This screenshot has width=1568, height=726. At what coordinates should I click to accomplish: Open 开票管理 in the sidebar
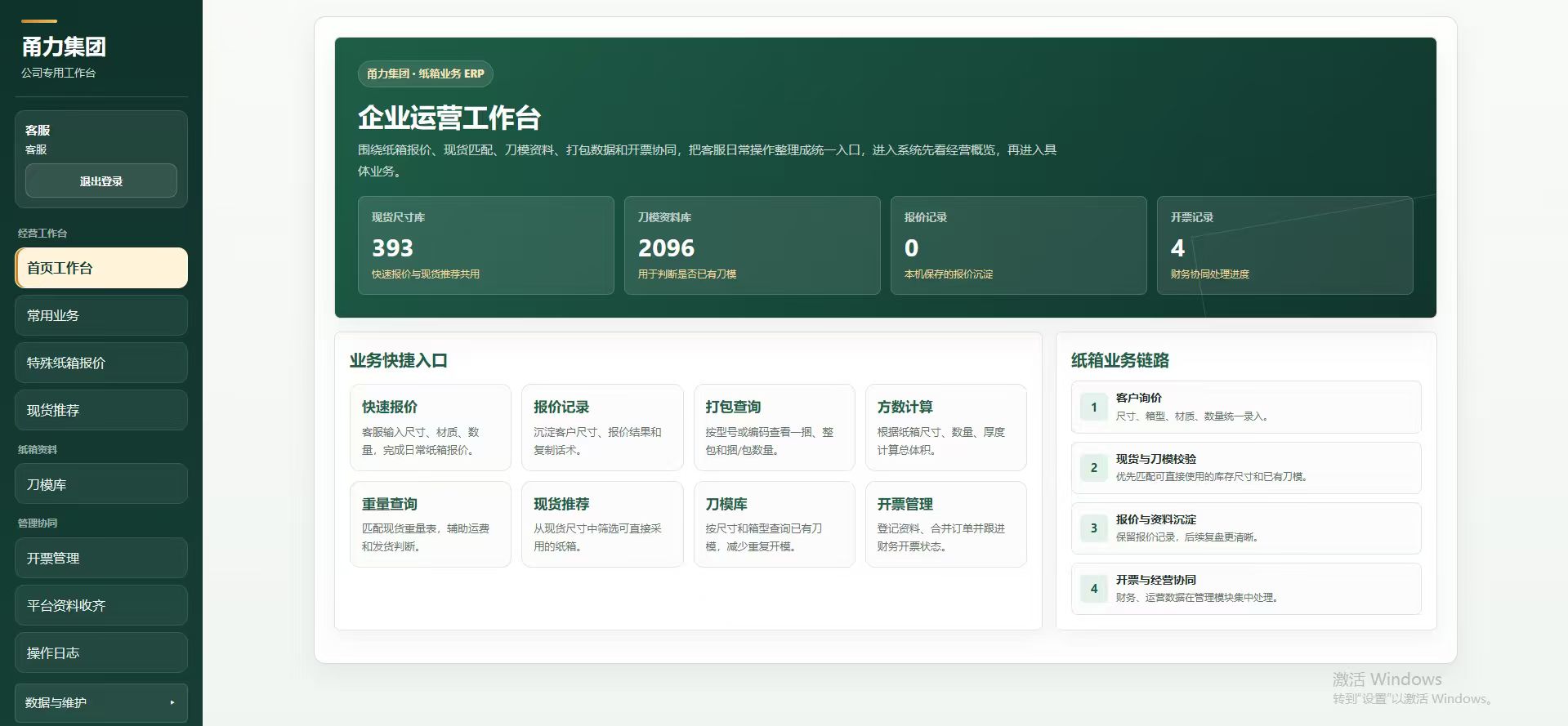(101, 559)
